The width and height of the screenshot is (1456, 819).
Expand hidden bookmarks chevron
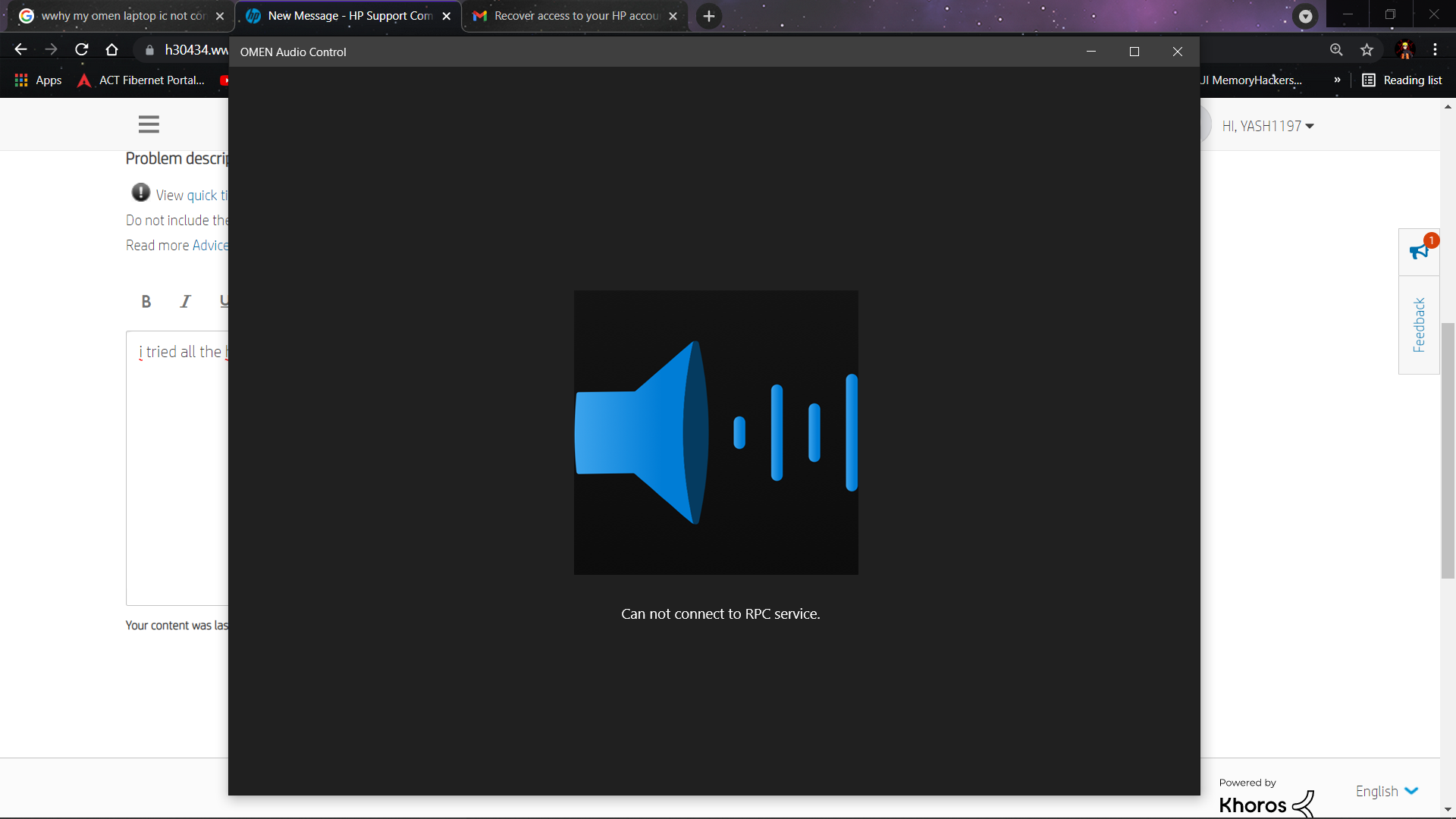[x=1337, y=80]
